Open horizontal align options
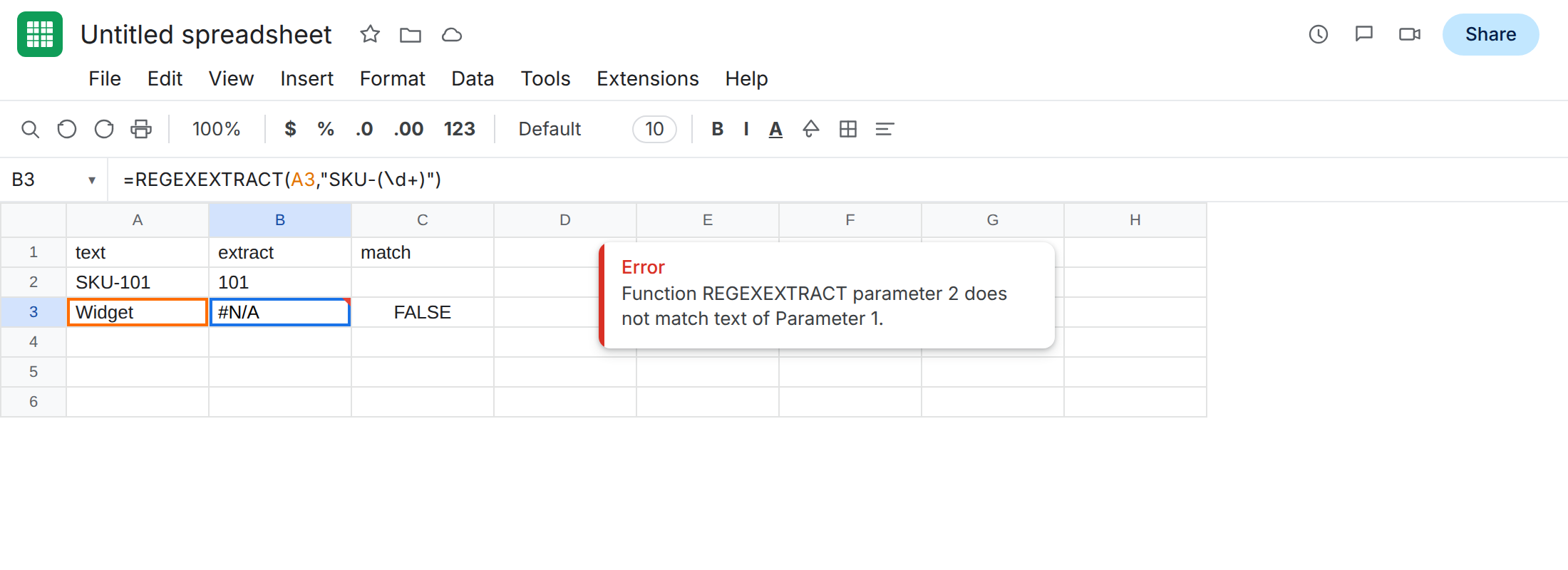The width and height of the screenshot is (1568, 570). point(884,129)
